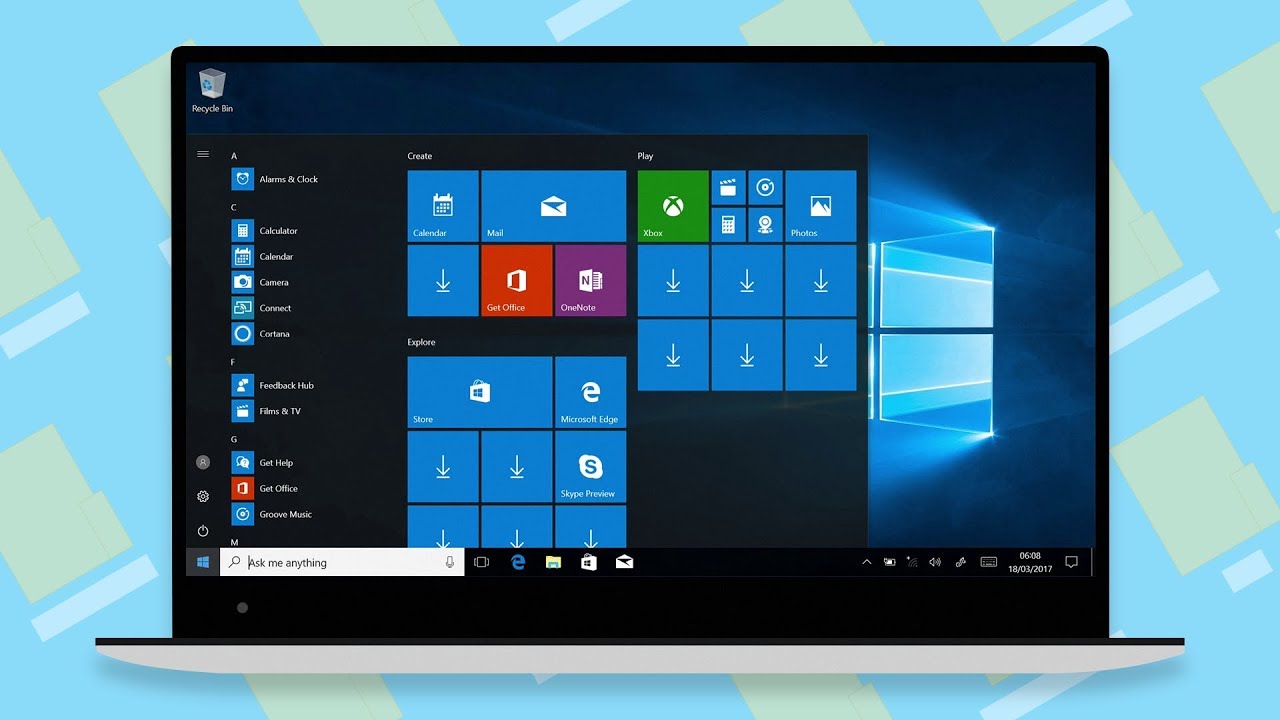Viewport: 1280px width, 720px height.
Task: Open the volume control tray icon
Action: [935, 562]
